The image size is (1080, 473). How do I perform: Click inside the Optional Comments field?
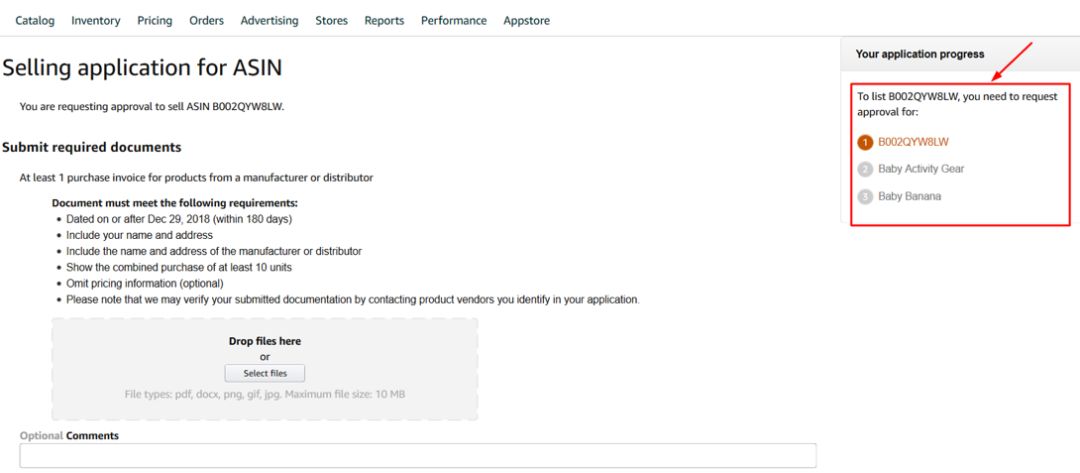pos(418,455)
